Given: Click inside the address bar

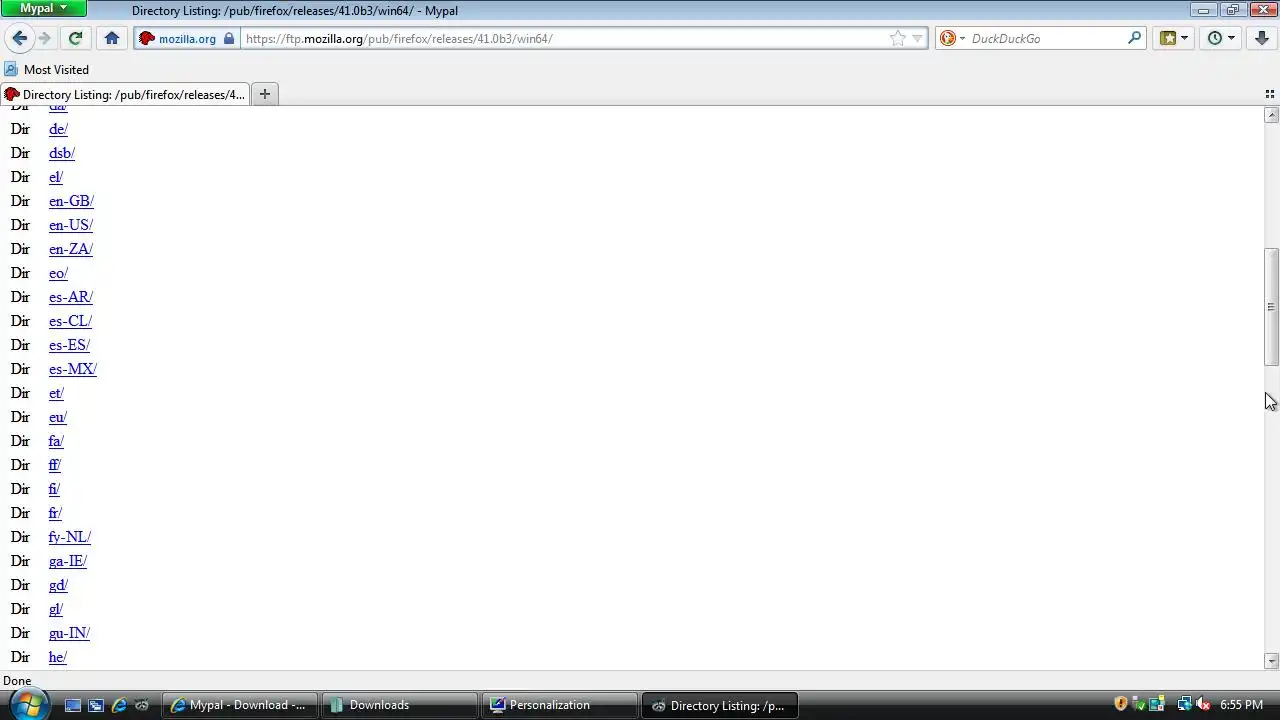Looking at the screenshot, I should point(565,38).
